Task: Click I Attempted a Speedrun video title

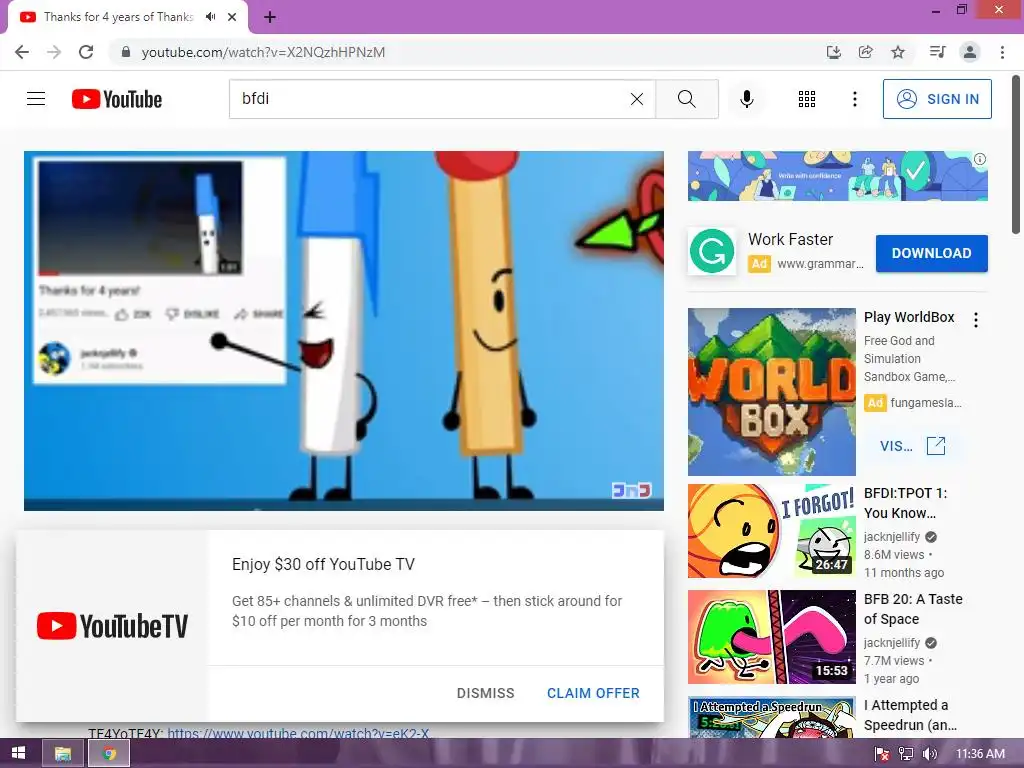Action: [x=910, y=715]
